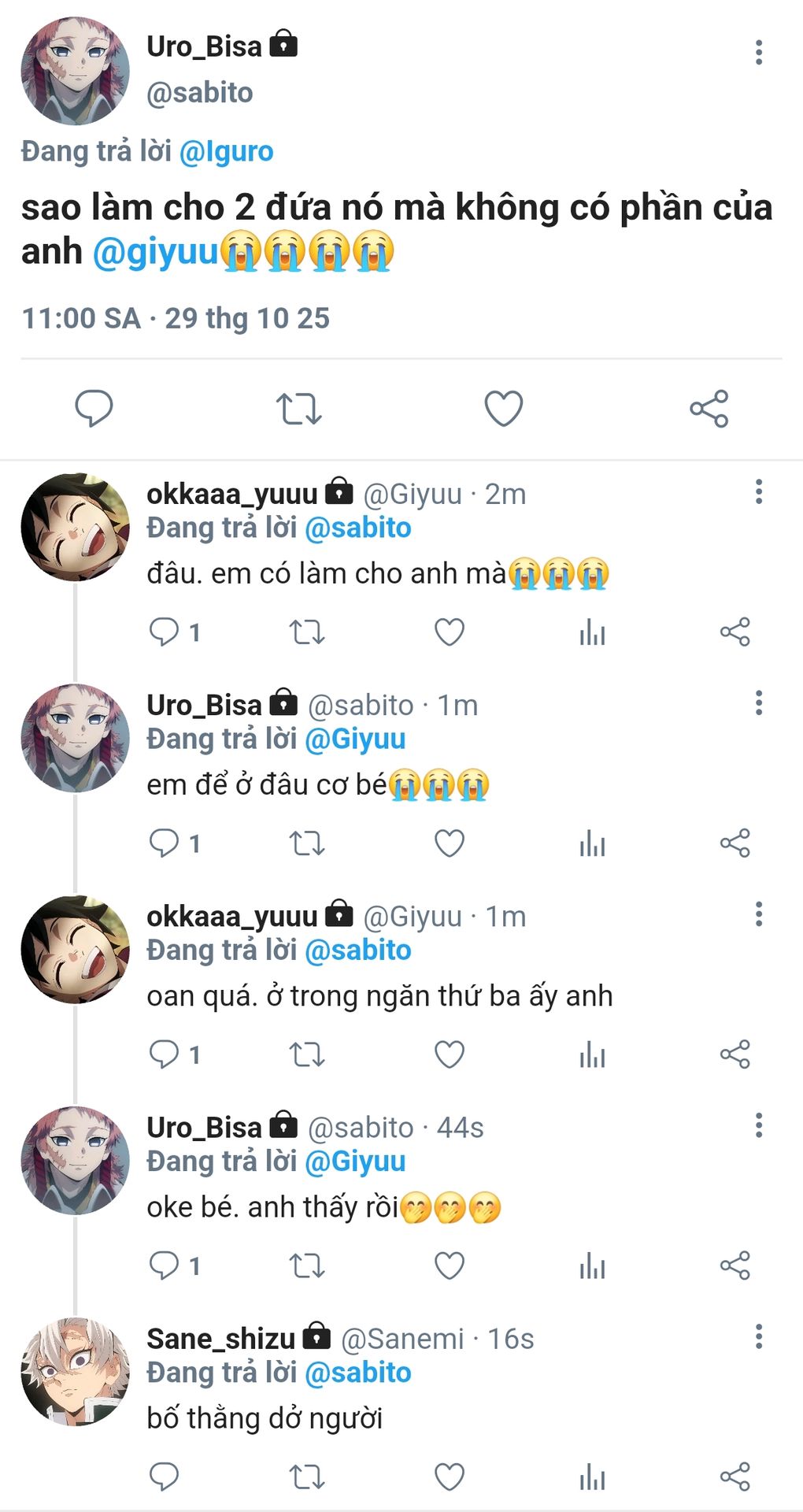Tap the @giyuu mention in main tweet
The width and height of the screenshot is (803, 1512).
(x=155, y=252)
